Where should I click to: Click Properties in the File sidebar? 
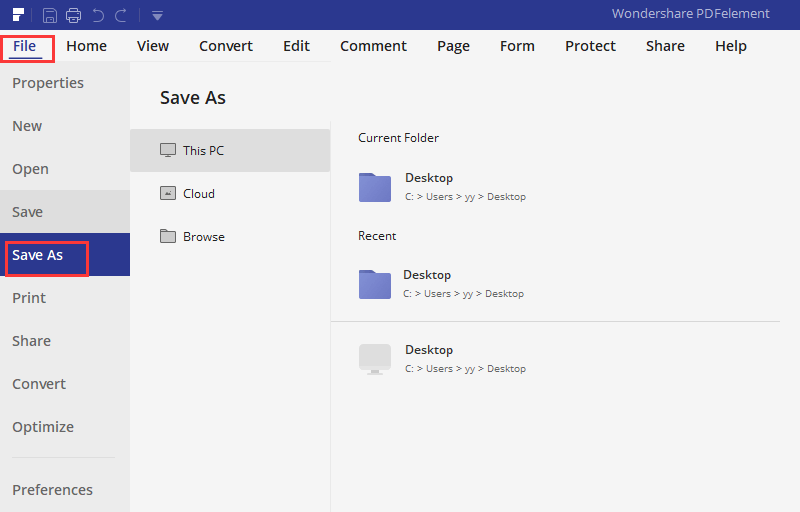pos(48,83)
